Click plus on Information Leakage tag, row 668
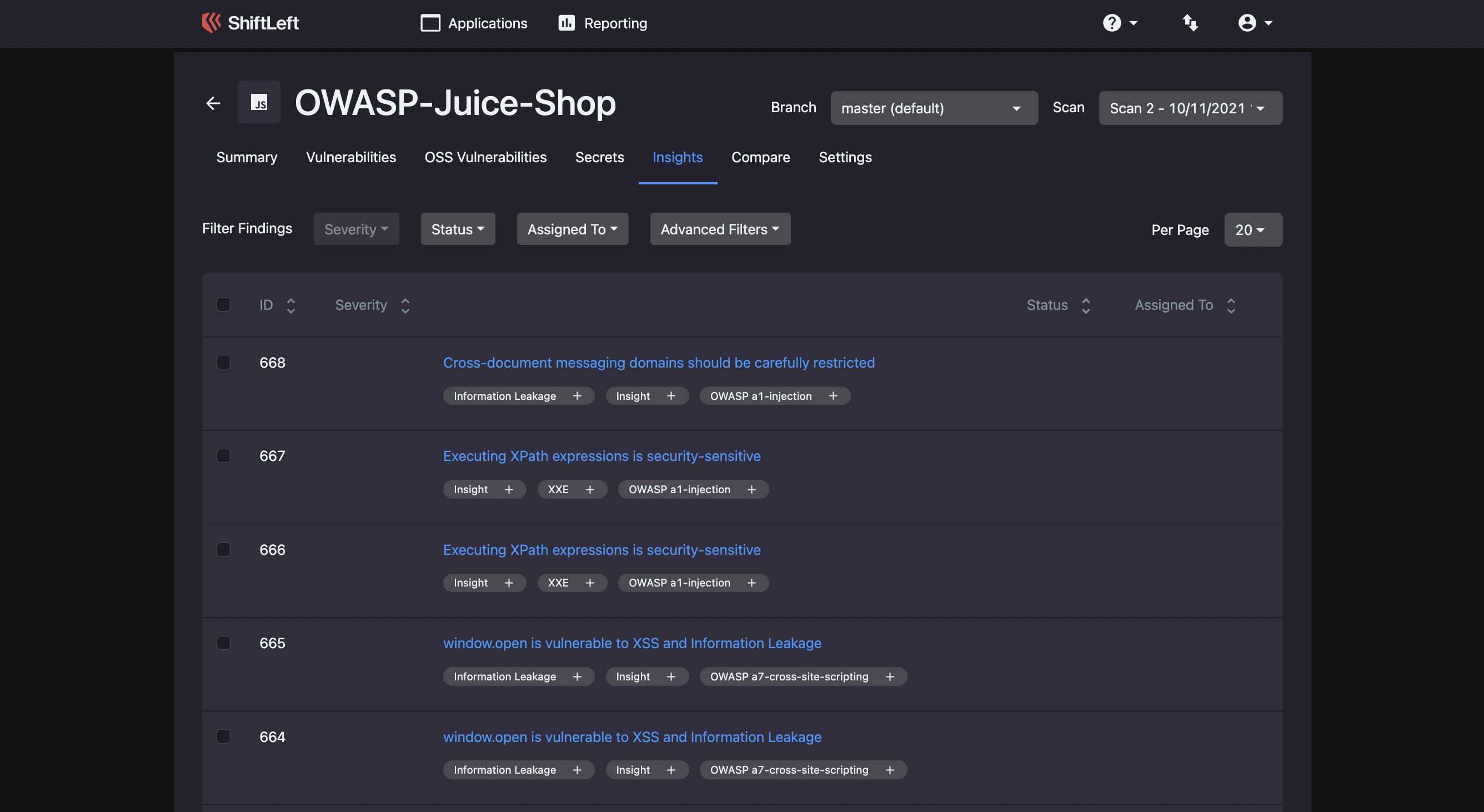The image size is (1484, 812). (577, 396)
